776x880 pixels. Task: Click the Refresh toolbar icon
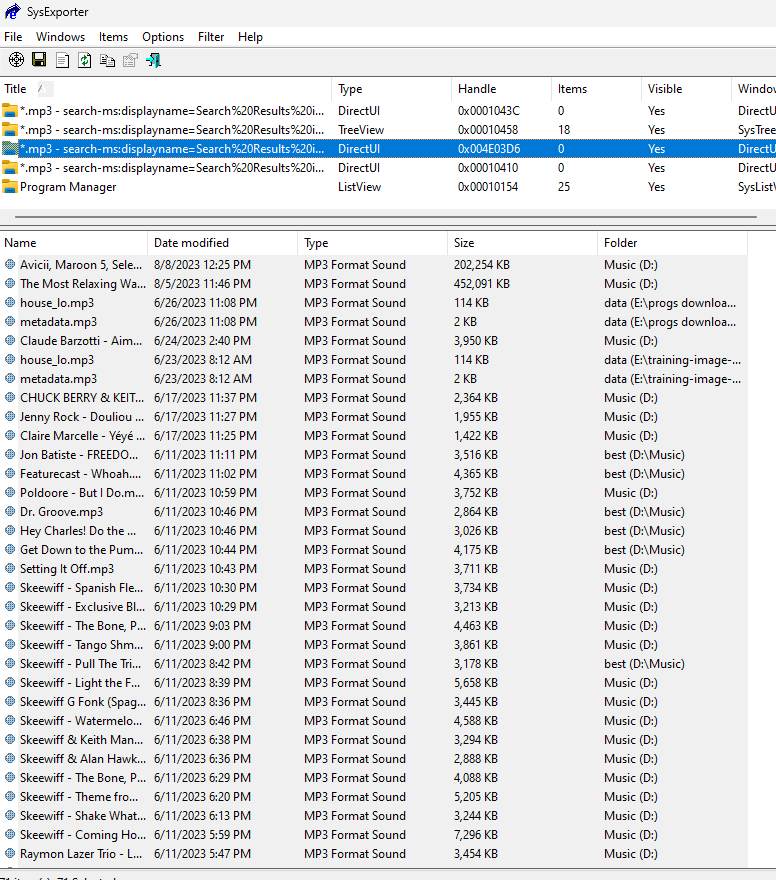(85, 60)
